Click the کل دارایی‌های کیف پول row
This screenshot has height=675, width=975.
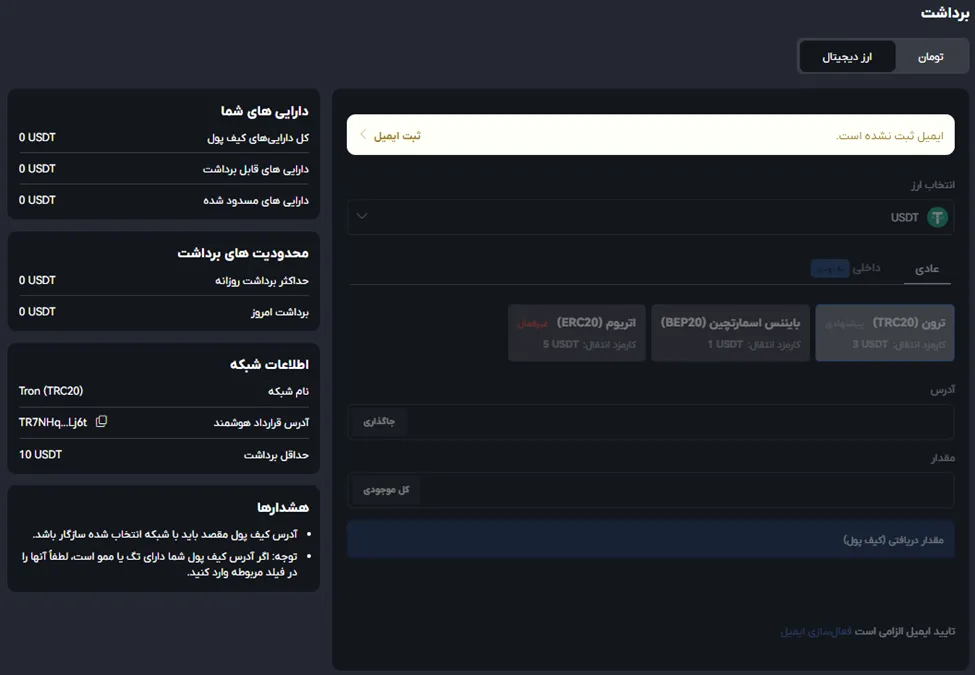(164, 137)
